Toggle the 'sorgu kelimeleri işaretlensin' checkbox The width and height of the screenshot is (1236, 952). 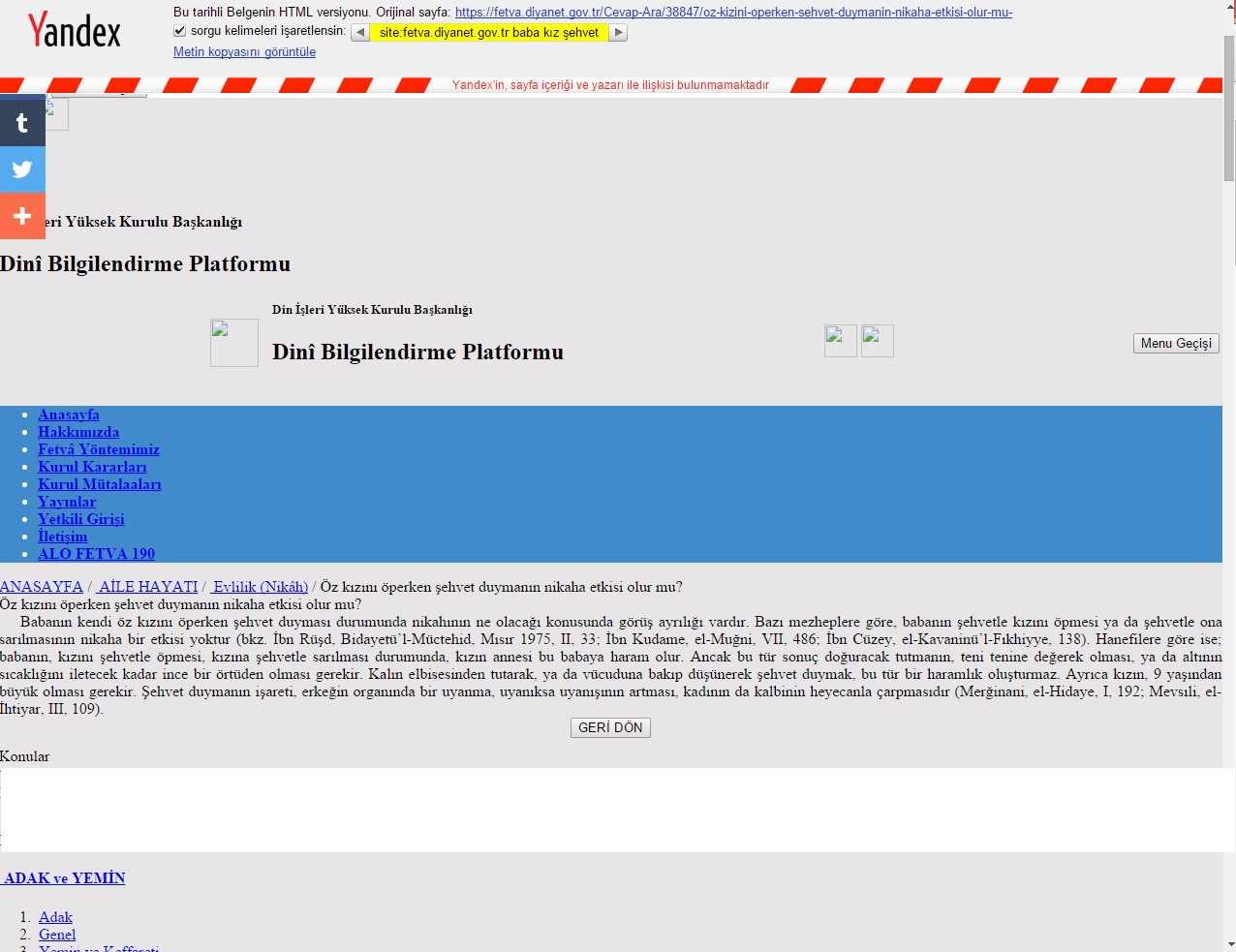coord(179,31)
